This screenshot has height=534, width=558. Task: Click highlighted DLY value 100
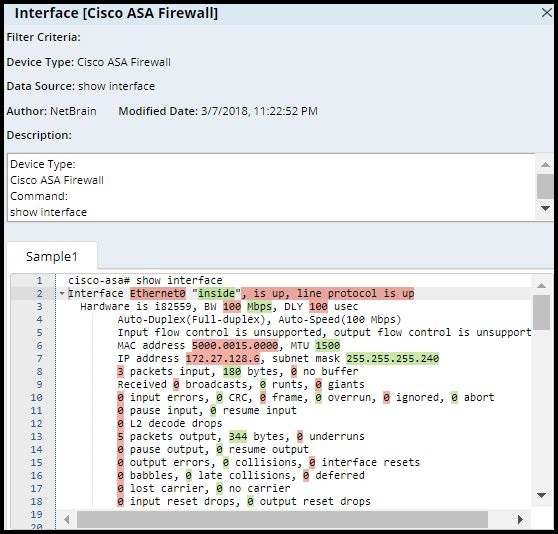(x=319, y=306)
